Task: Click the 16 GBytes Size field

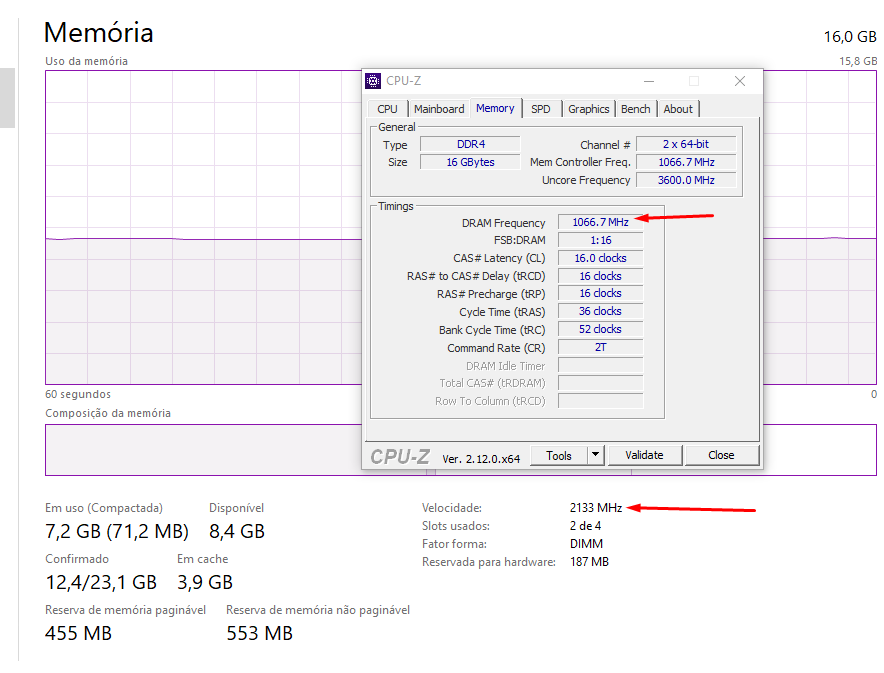Action: [x=470, y=162]
